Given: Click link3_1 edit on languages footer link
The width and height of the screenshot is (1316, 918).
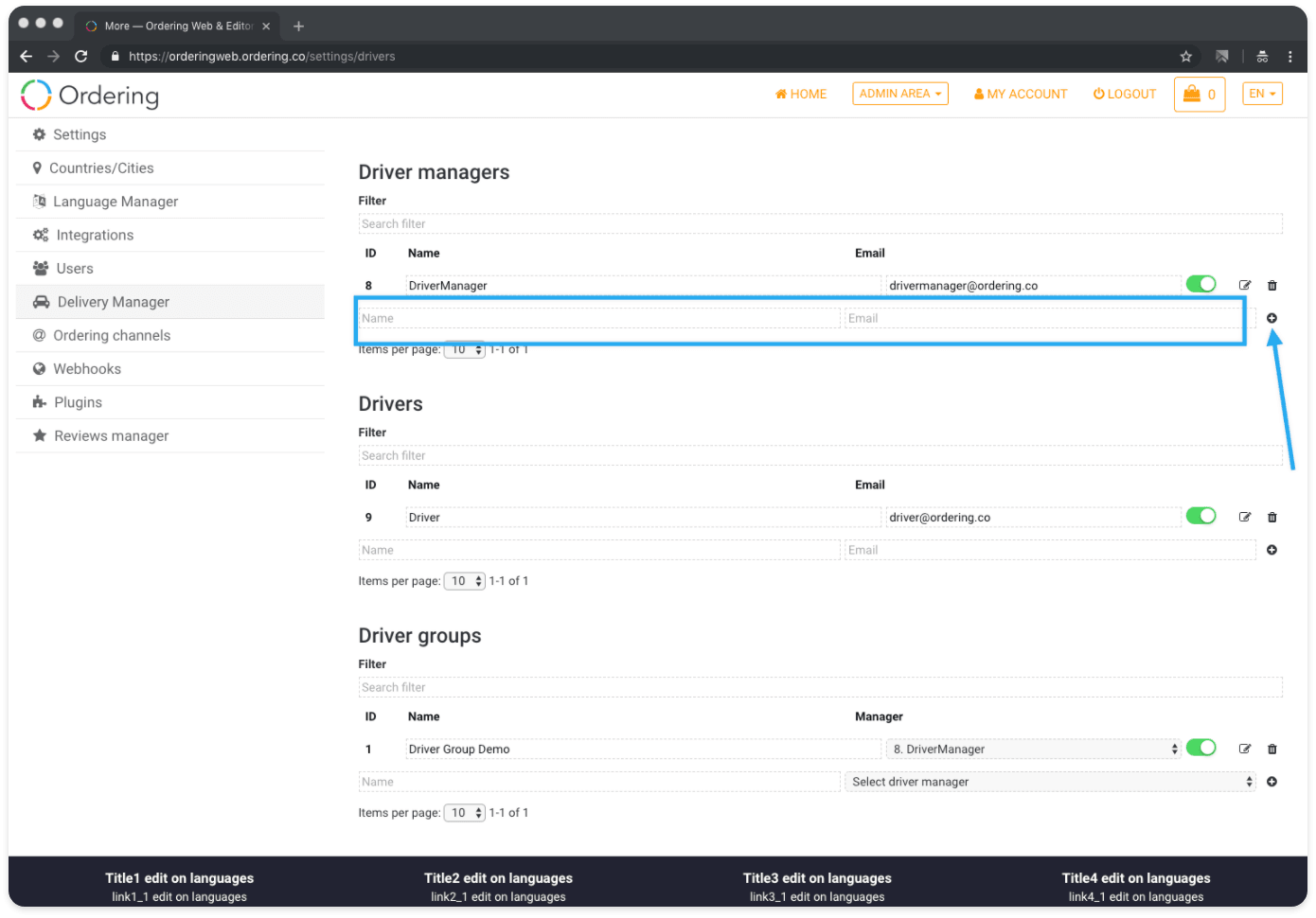Looking at the screenshot, I should point(817,897).
